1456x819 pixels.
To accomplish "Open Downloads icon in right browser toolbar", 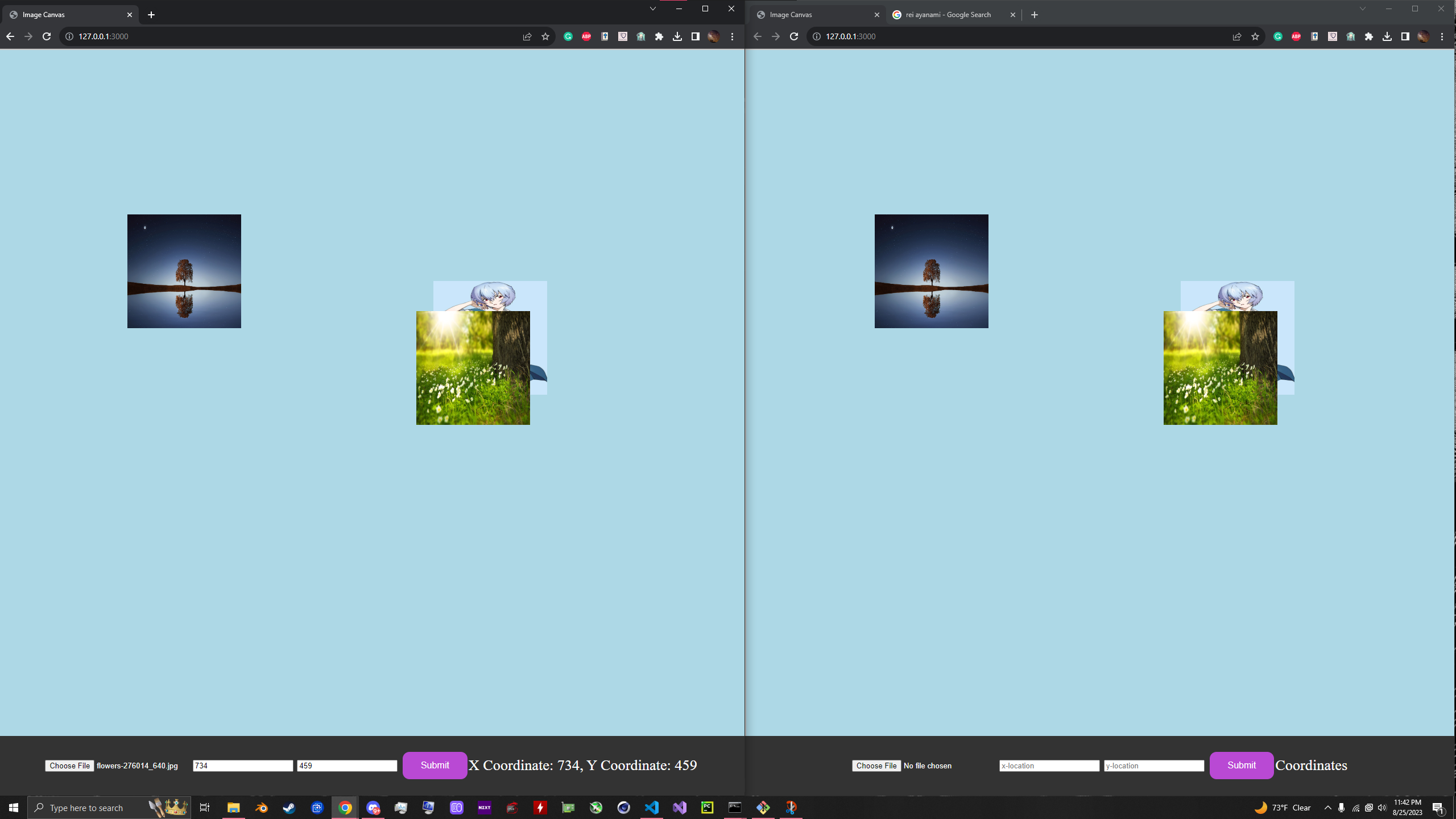I will point(1387,36).
